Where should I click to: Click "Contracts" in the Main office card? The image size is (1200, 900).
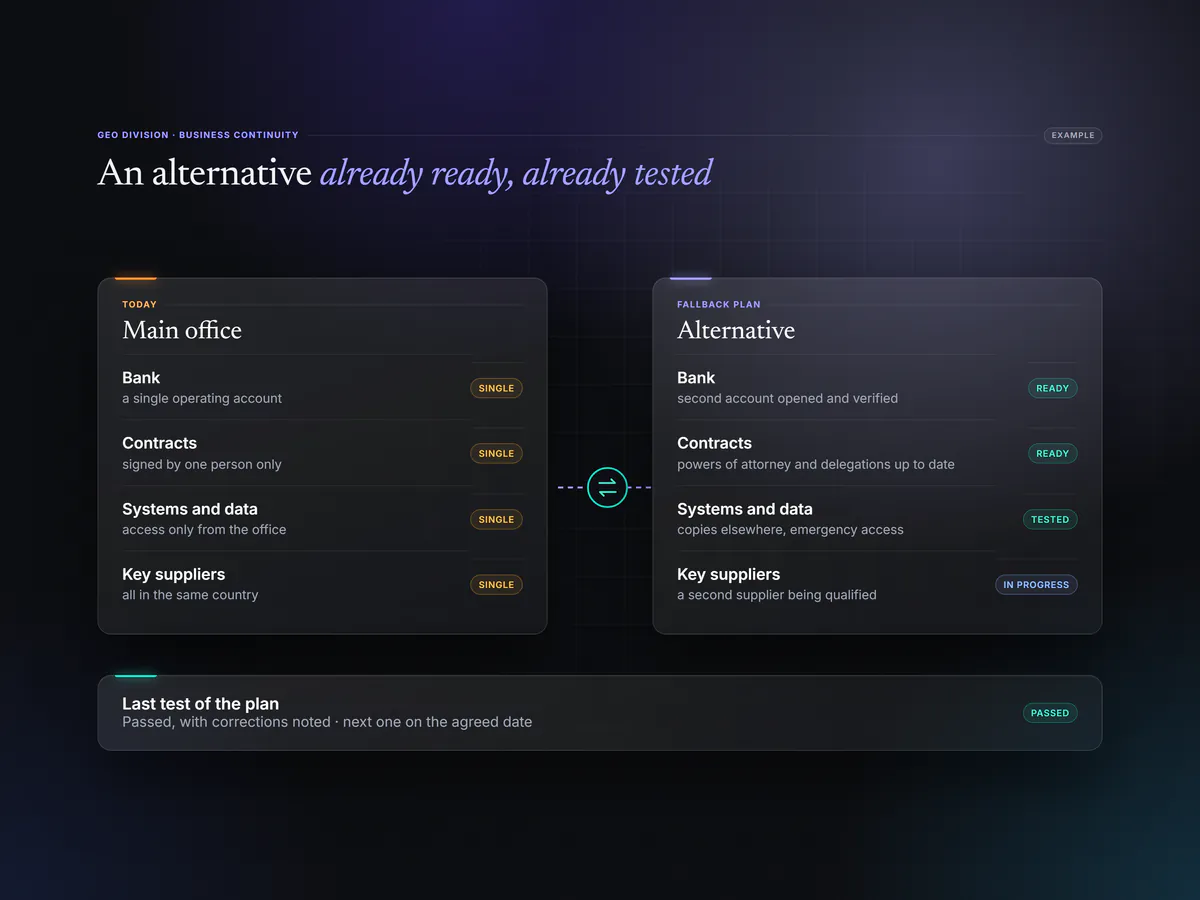click(x=159, y=443)
